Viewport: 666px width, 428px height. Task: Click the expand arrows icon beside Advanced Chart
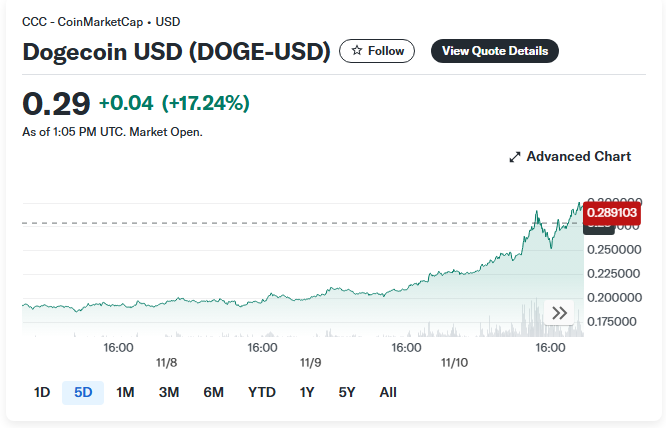click(x=515, y=157)
